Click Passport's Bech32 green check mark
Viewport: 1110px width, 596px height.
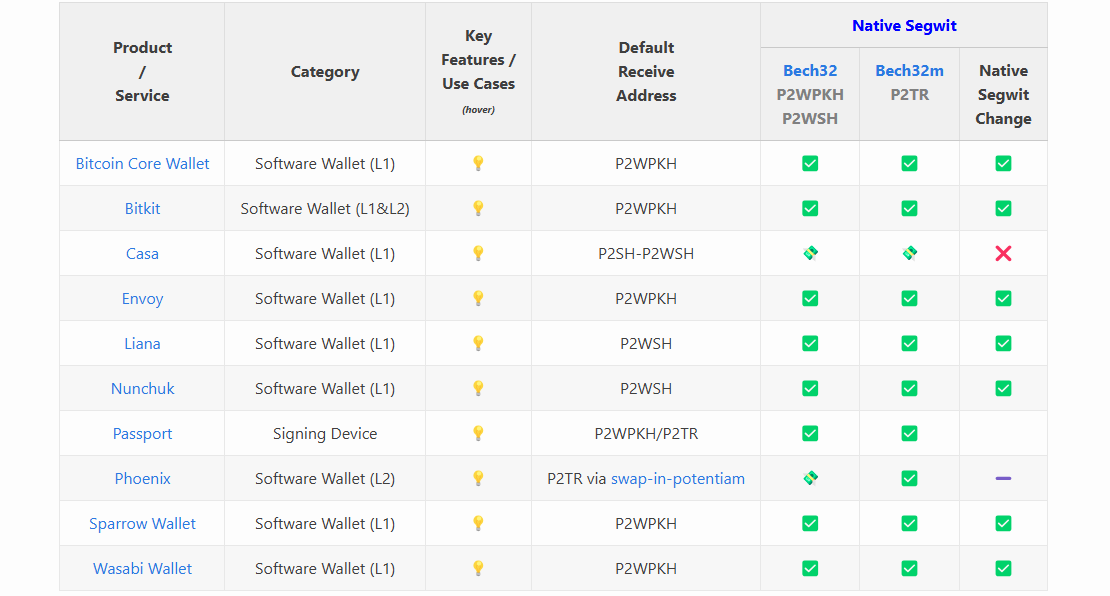(x=811, y=433)
